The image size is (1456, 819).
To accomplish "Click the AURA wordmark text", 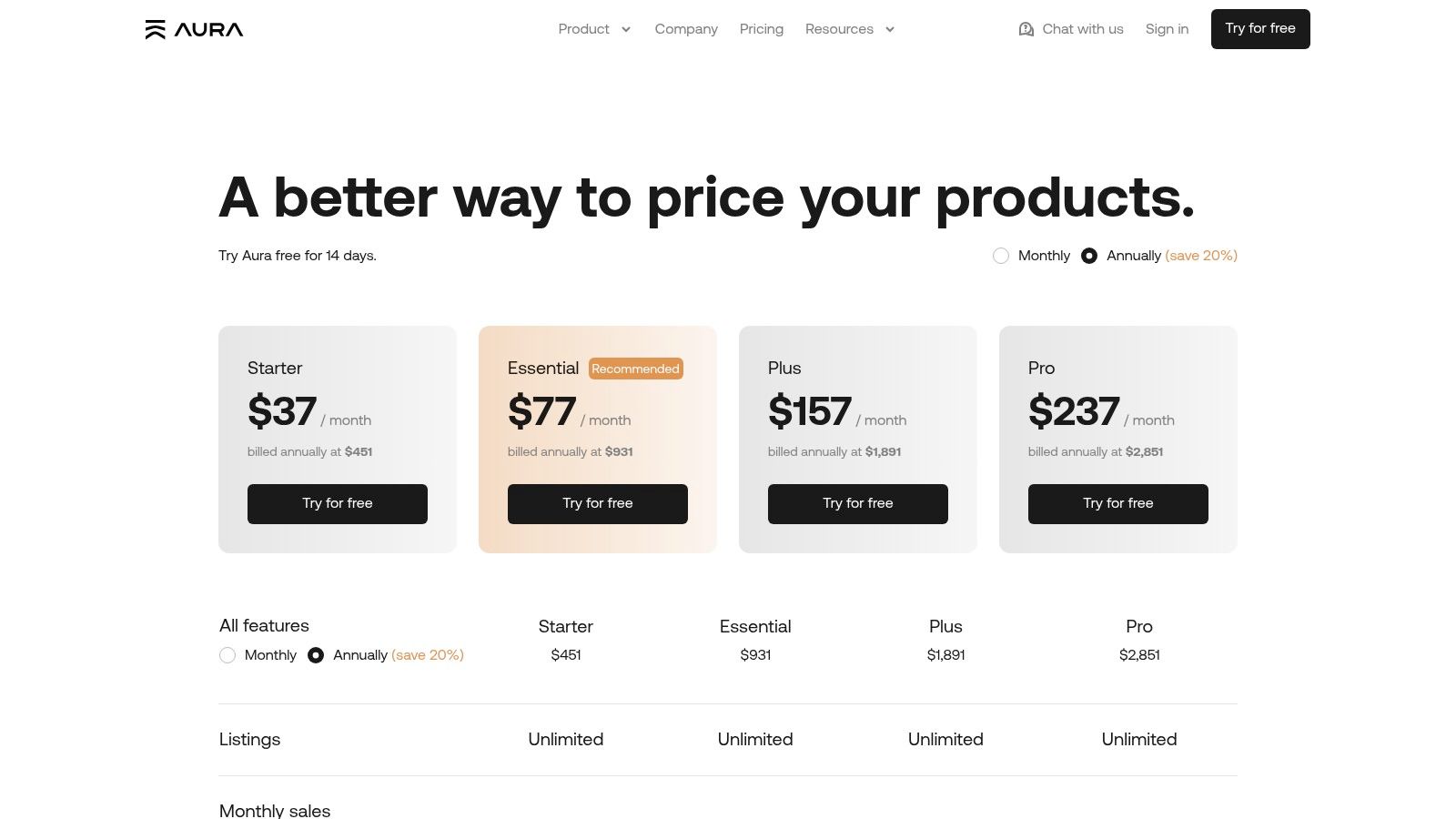I will pyautogui.click(x=209, y=30).
